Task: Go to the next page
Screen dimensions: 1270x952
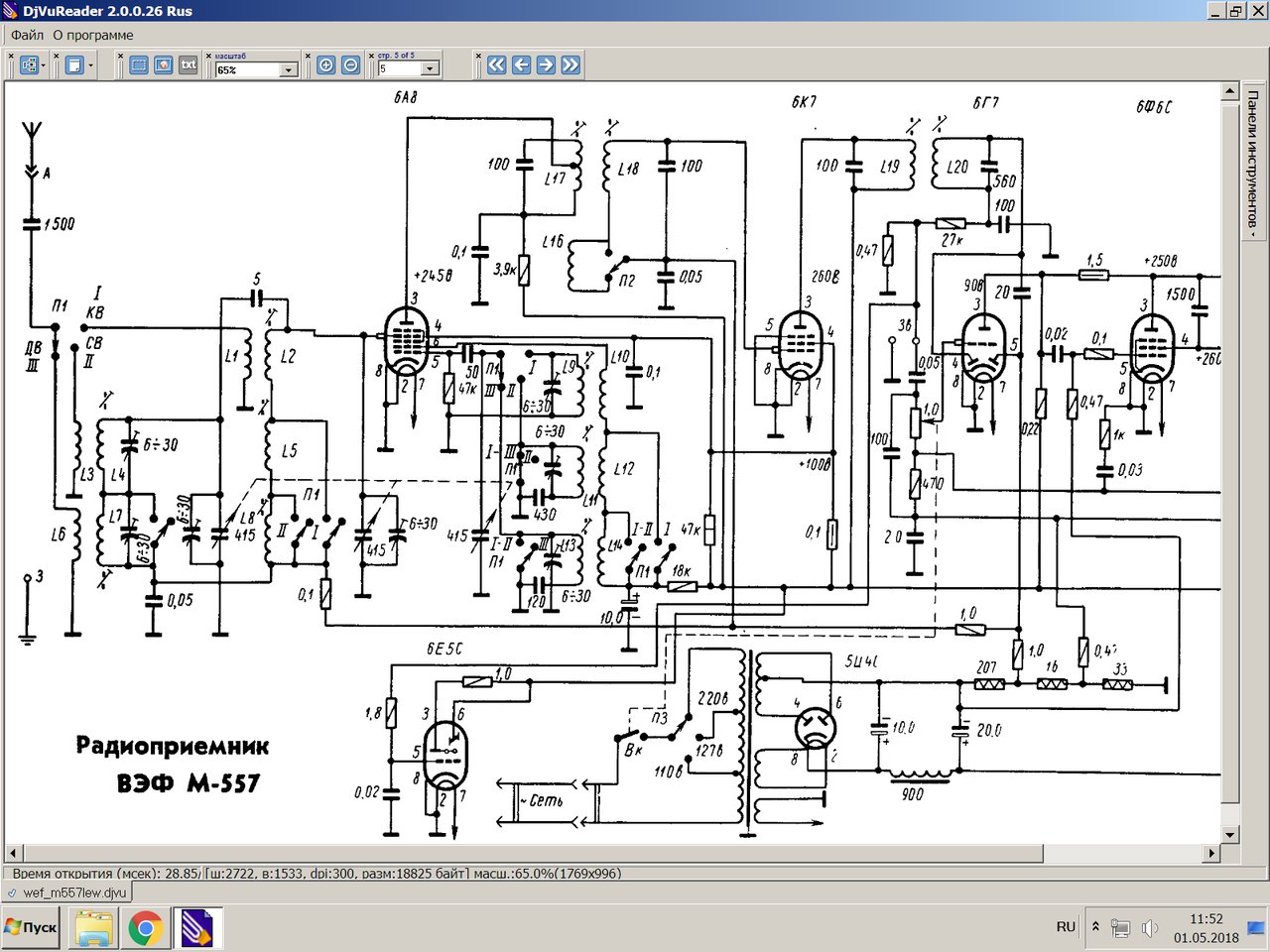Action: pos(546,65)
